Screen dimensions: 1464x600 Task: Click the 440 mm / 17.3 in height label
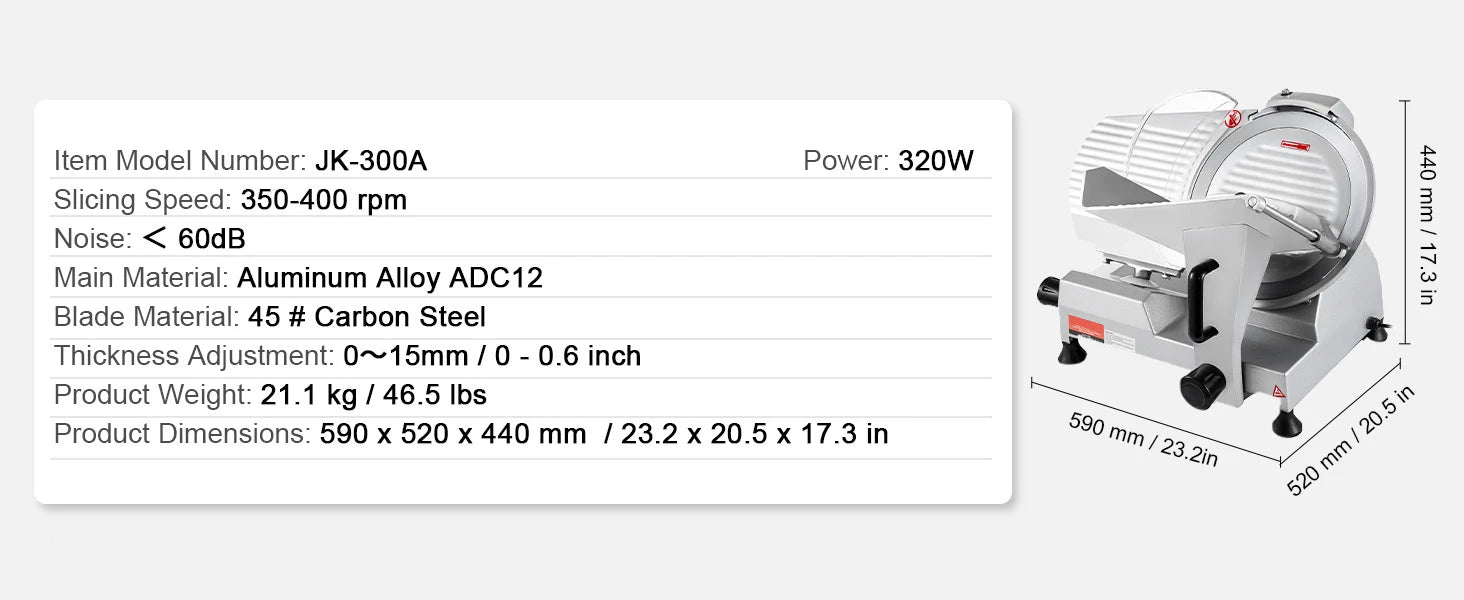[1427, 224]
